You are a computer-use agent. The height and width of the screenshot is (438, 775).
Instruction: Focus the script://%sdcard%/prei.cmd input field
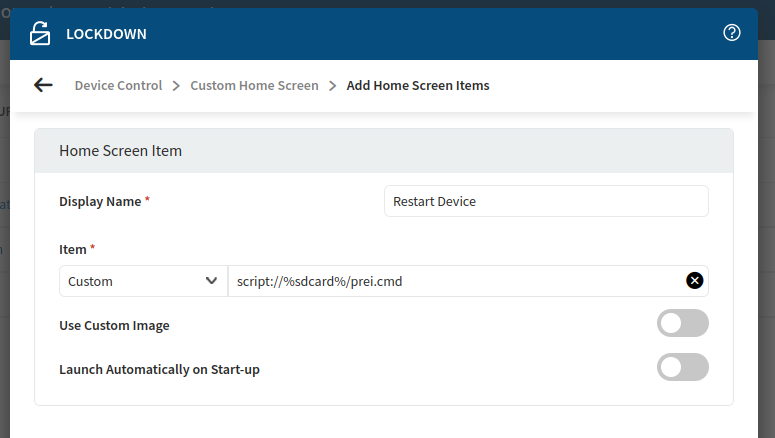point(455,281)
